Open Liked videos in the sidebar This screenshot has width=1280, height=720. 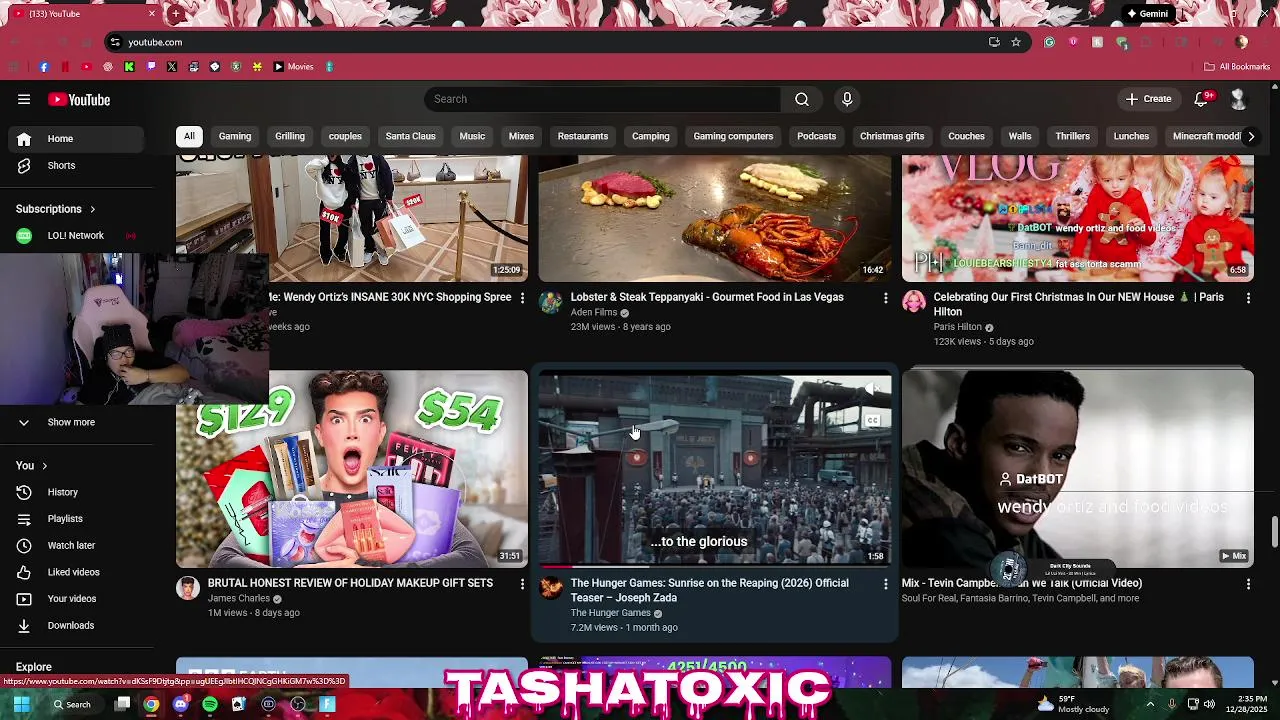73,572
